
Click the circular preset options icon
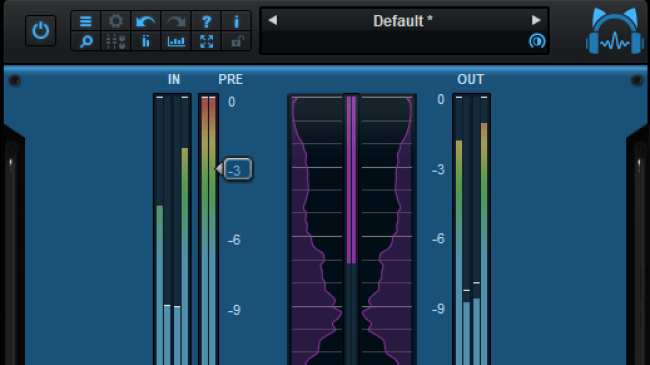coord(537,41)
